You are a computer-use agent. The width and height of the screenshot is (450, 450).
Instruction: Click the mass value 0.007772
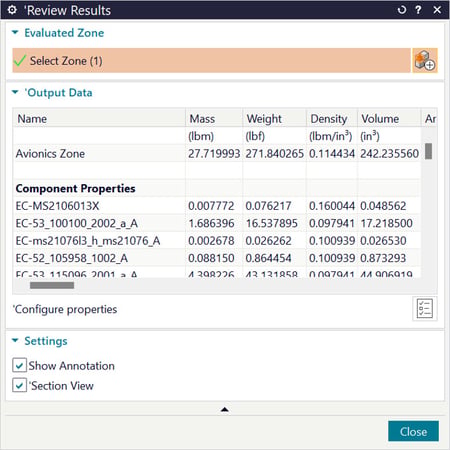211,206
